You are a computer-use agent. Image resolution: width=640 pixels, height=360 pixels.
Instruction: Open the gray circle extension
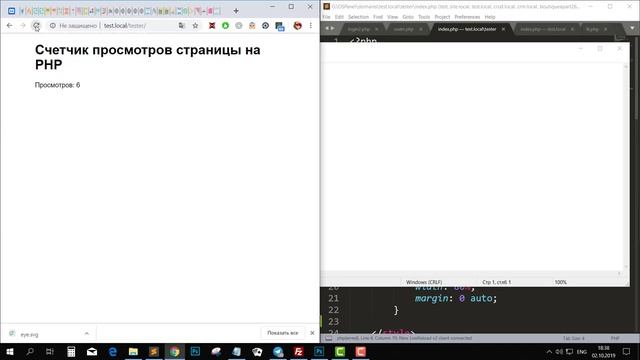[x=239, y=26]
